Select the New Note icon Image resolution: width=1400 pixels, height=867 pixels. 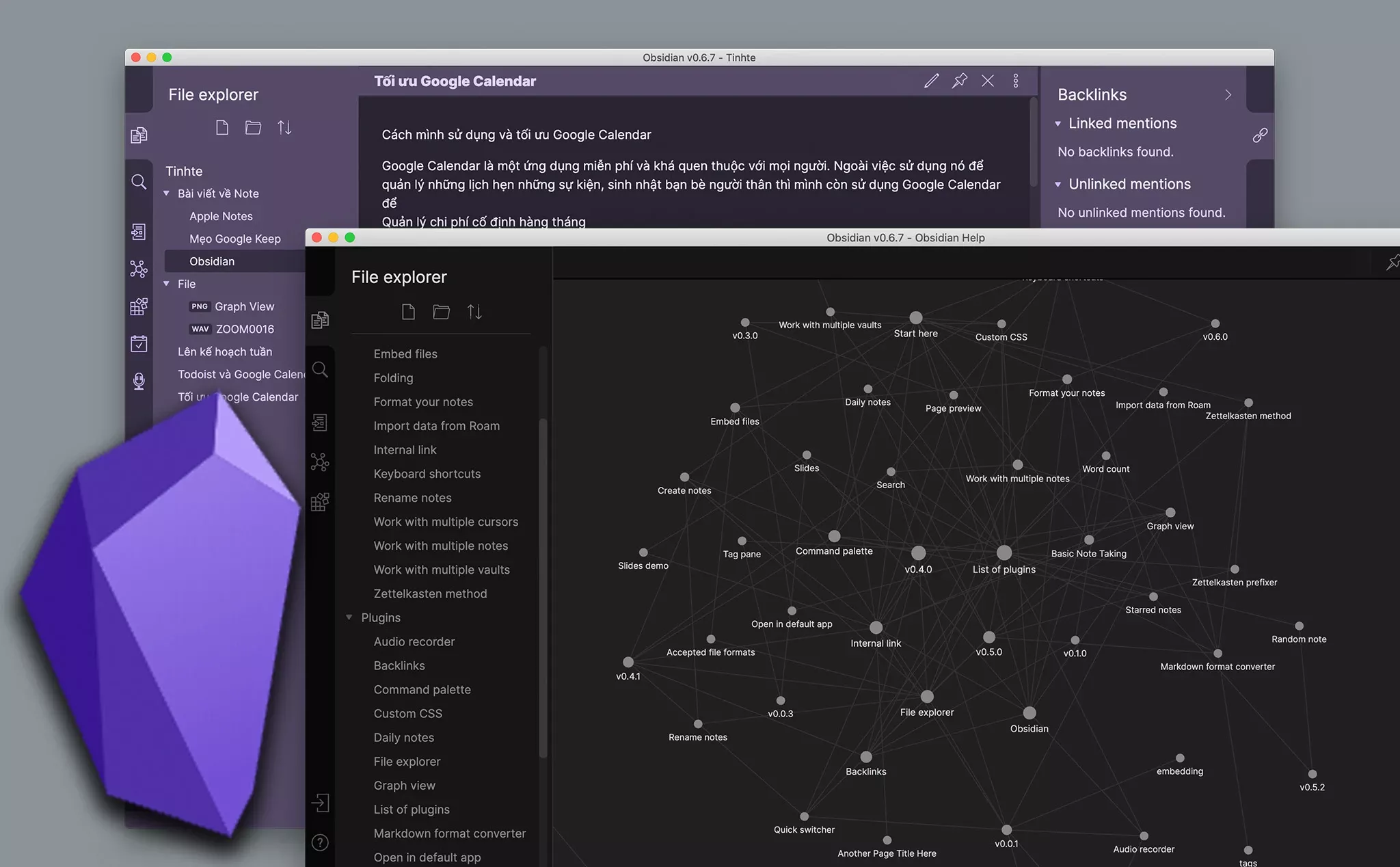click(221, 128)
